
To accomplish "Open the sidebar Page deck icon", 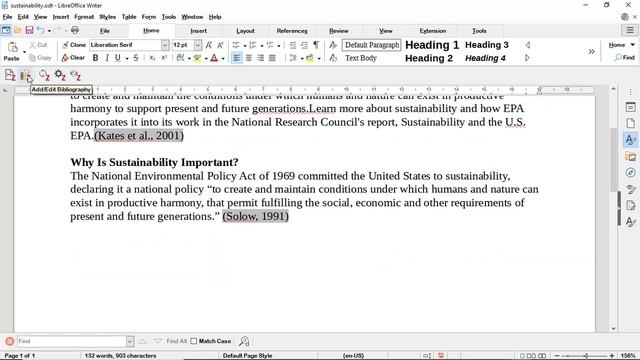I will (631, 123).
